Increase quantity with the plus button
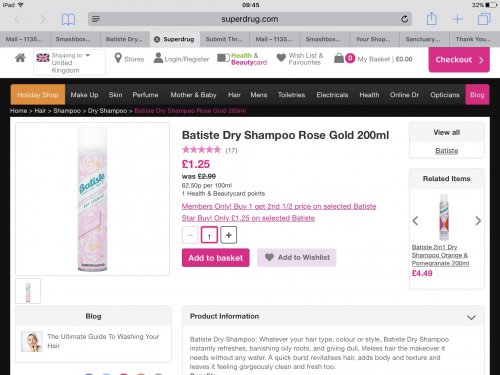Image resolution: width=500 pixels, height=375 pixels. click(229, 235)
